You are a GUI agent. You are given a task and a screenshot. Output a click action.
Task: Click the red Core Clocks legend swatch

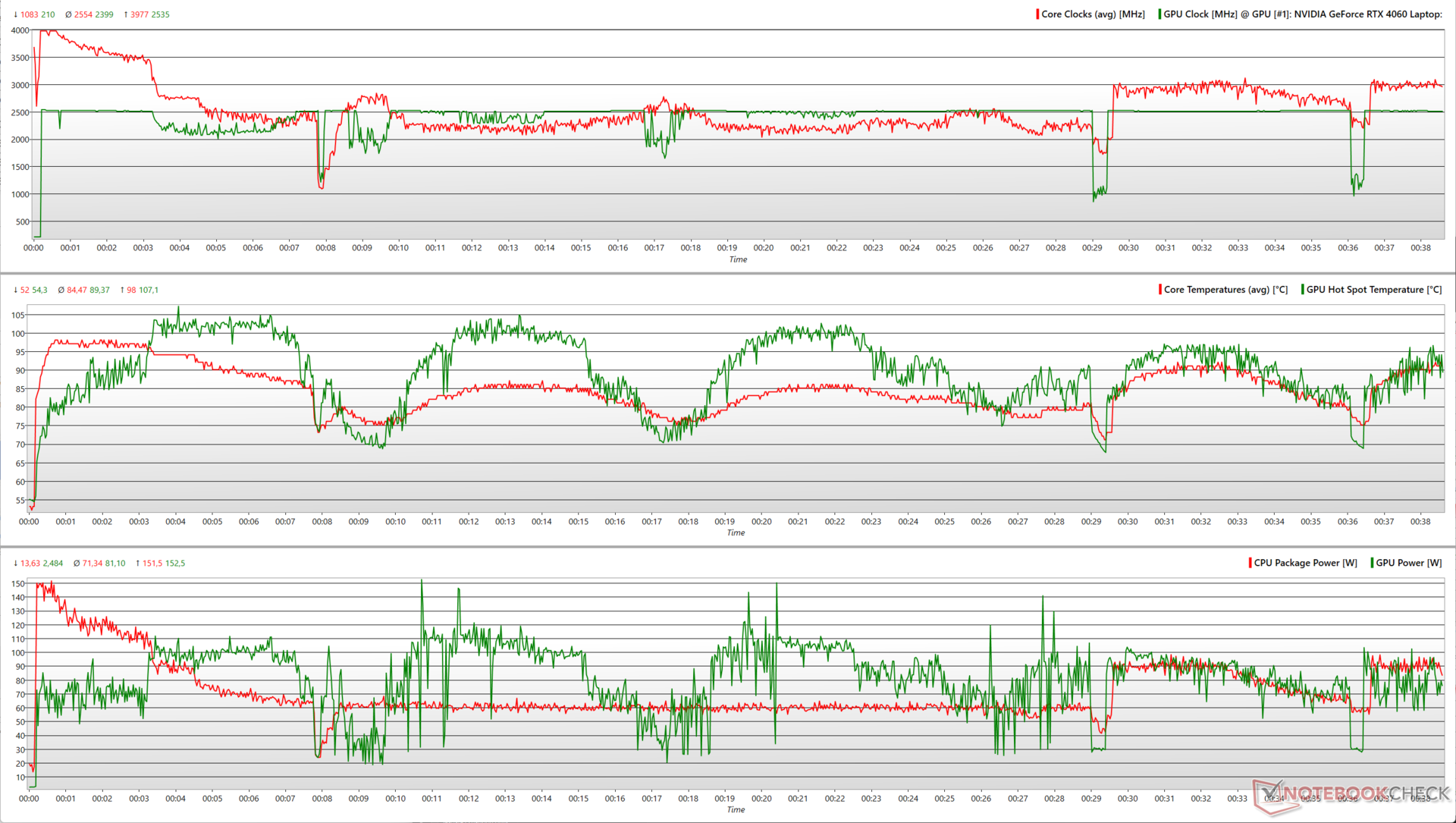point(1037,14)
